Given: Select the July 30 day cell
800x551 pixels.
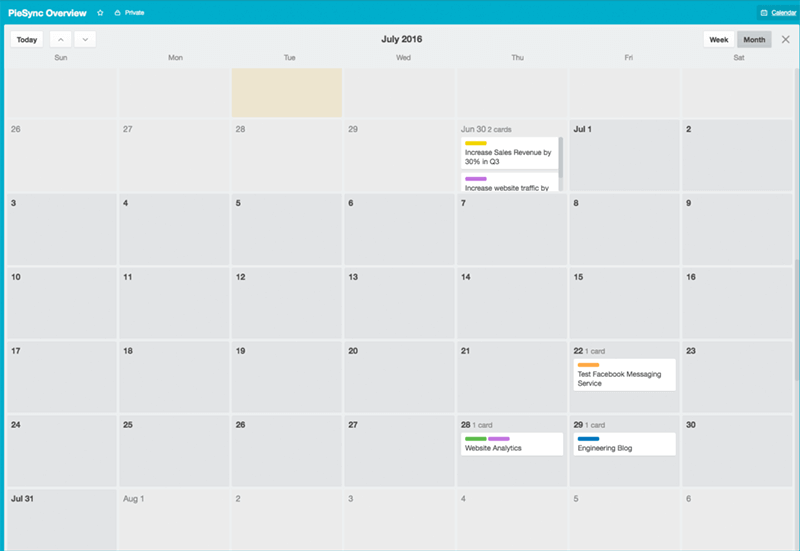Looking at the screenshot, I should click(x=737, y=452).
